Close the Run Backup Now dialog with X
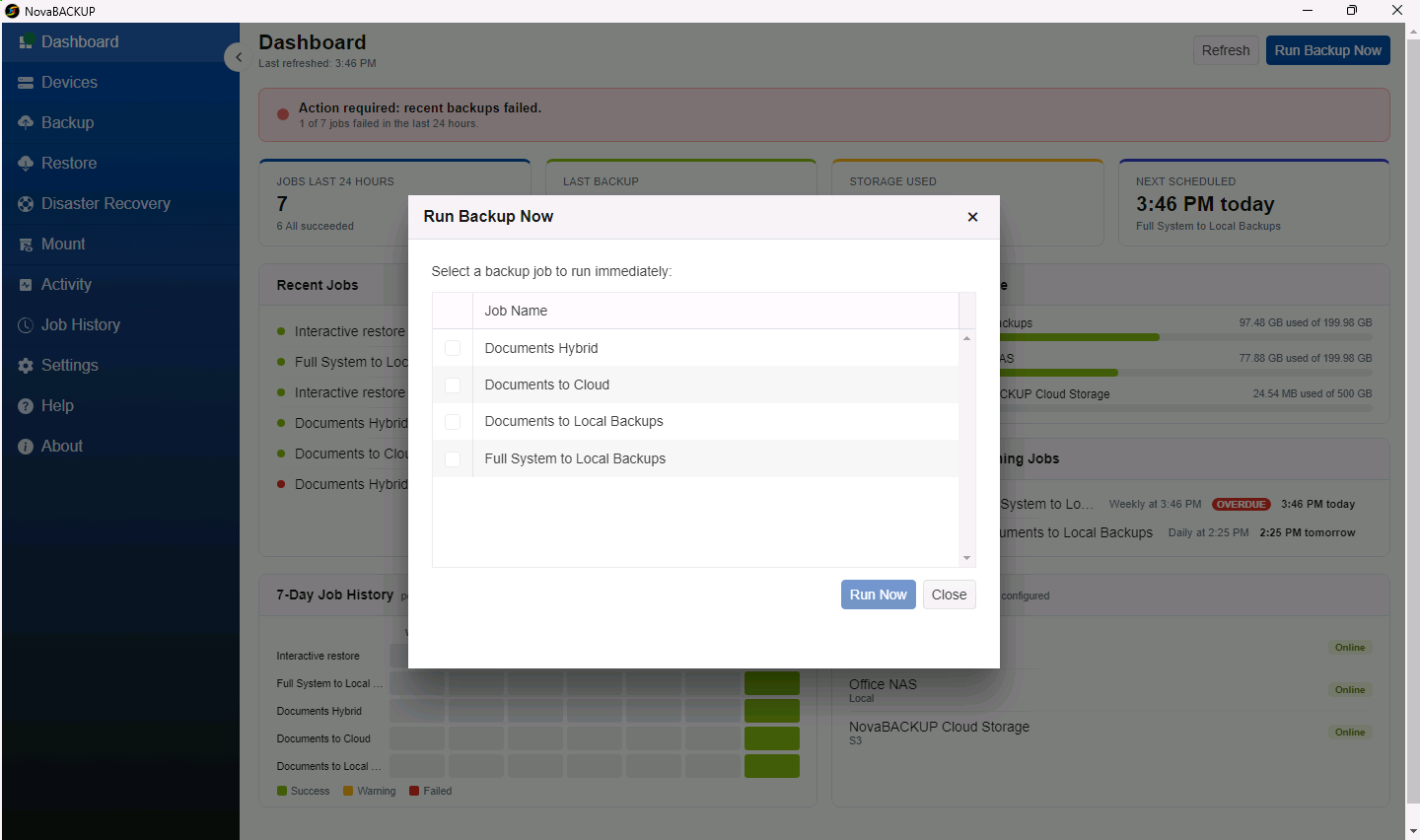 (972, 217)
